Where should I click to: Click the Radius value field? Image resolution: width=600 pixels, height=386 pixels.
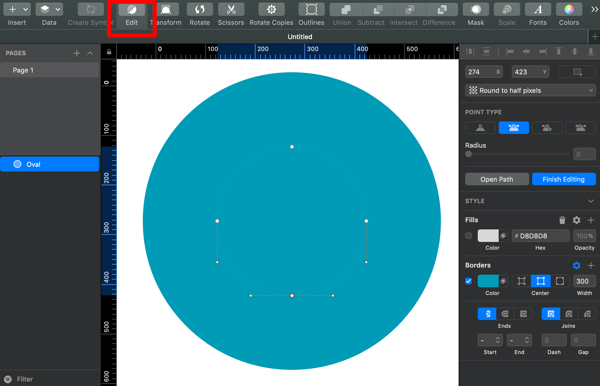tap(584, 154)
